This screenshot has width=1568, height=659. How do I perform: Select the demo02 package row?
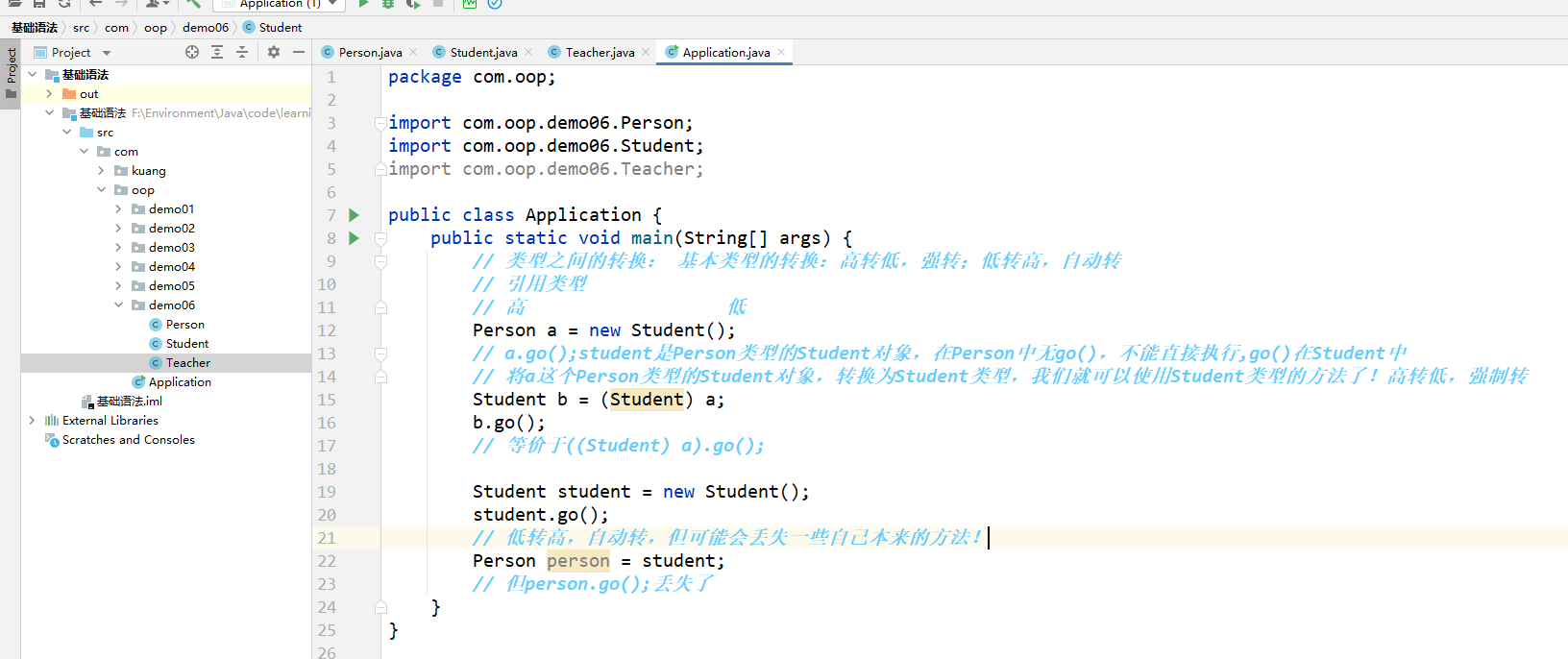point(165,228)
